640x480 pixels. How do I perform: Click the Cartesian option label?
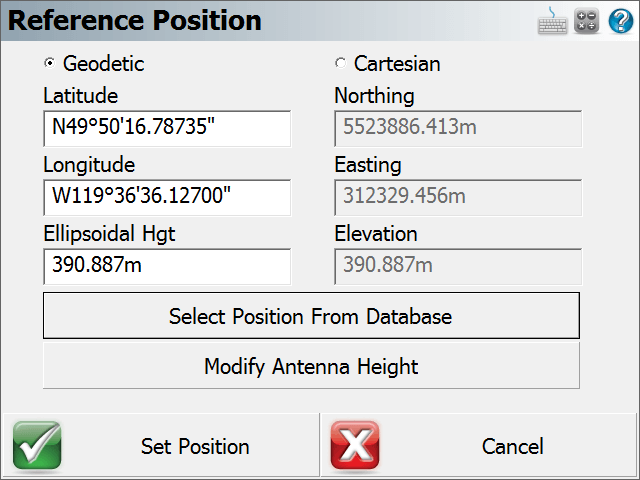(397, 64)
